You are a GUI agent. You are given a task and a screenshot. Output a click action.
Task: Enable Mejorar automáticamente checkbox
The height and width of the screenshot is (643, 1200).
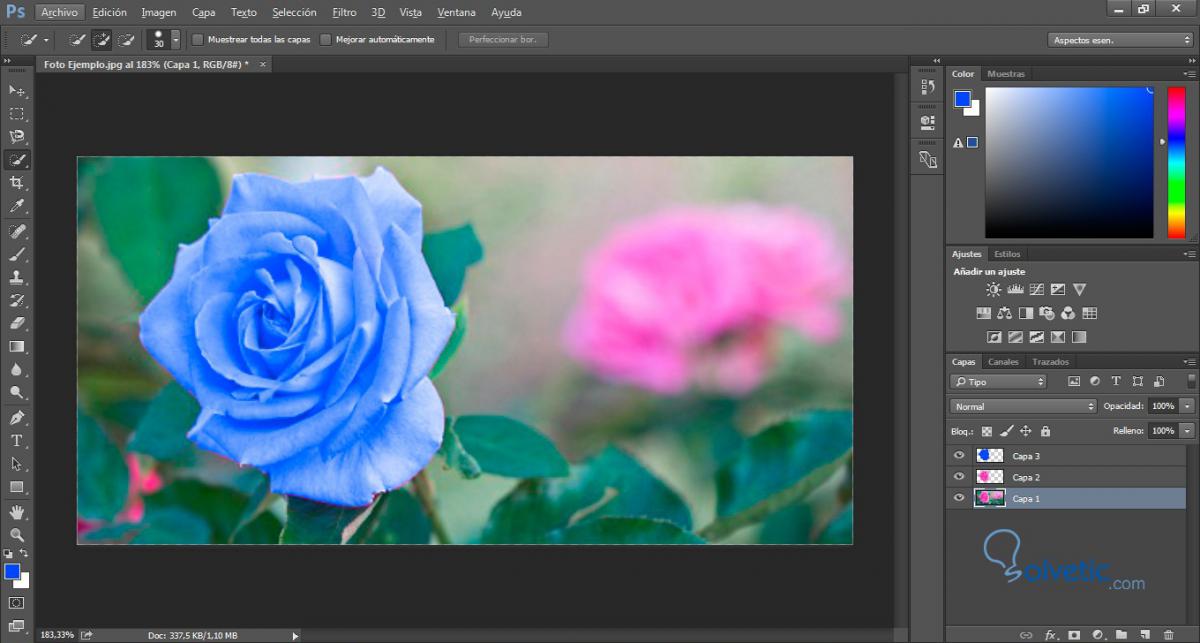[326, 40]
